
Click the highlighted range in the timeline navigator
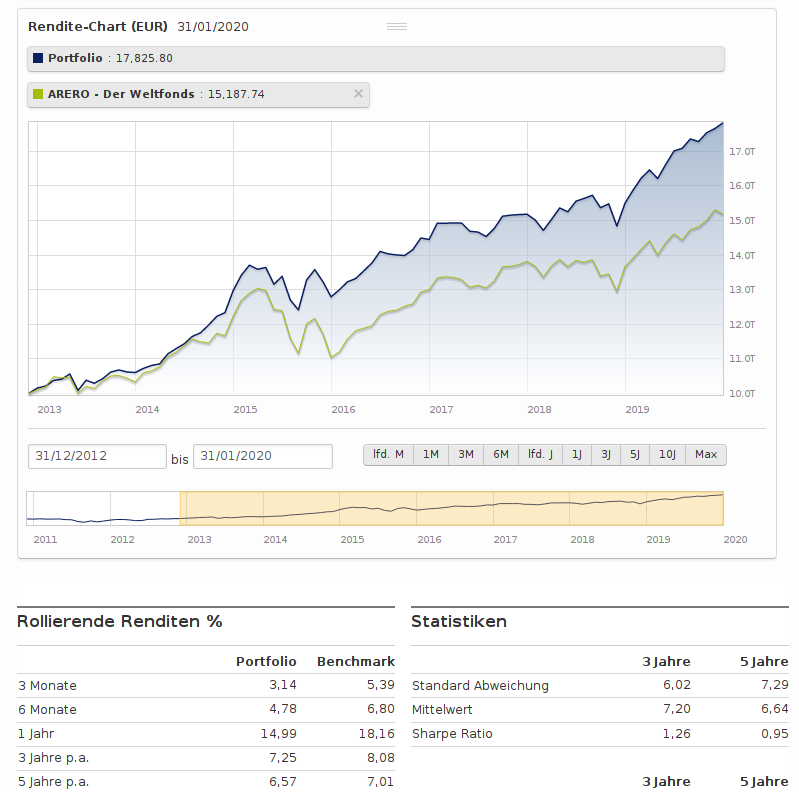(451, 508)
